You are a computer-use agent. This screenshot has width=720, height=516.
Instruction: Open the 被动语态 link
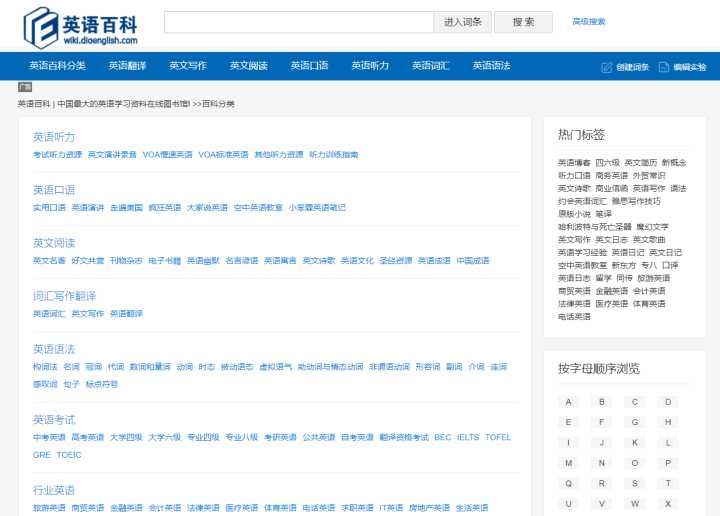[237, 367]
